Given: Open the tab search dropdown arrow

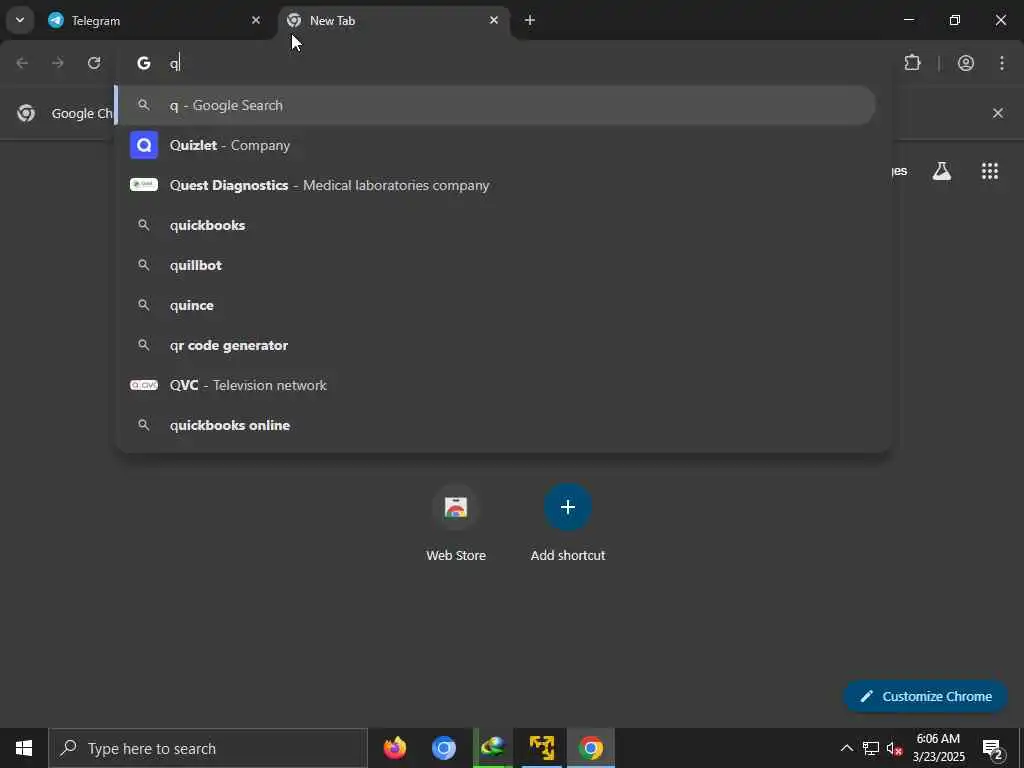Looking at the screenshot, I should click(x=20, y=20).
